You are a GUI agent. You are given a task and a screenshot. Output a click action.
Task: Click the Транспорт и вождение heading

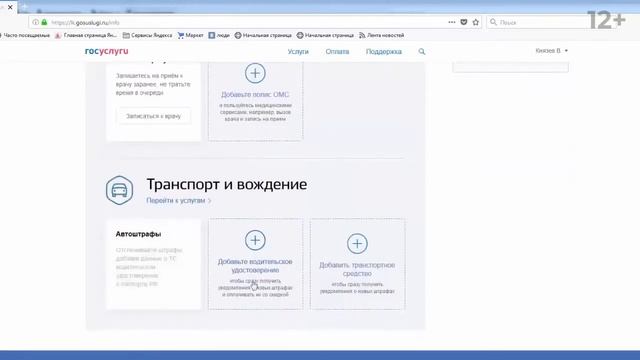(x=227, y=184)
